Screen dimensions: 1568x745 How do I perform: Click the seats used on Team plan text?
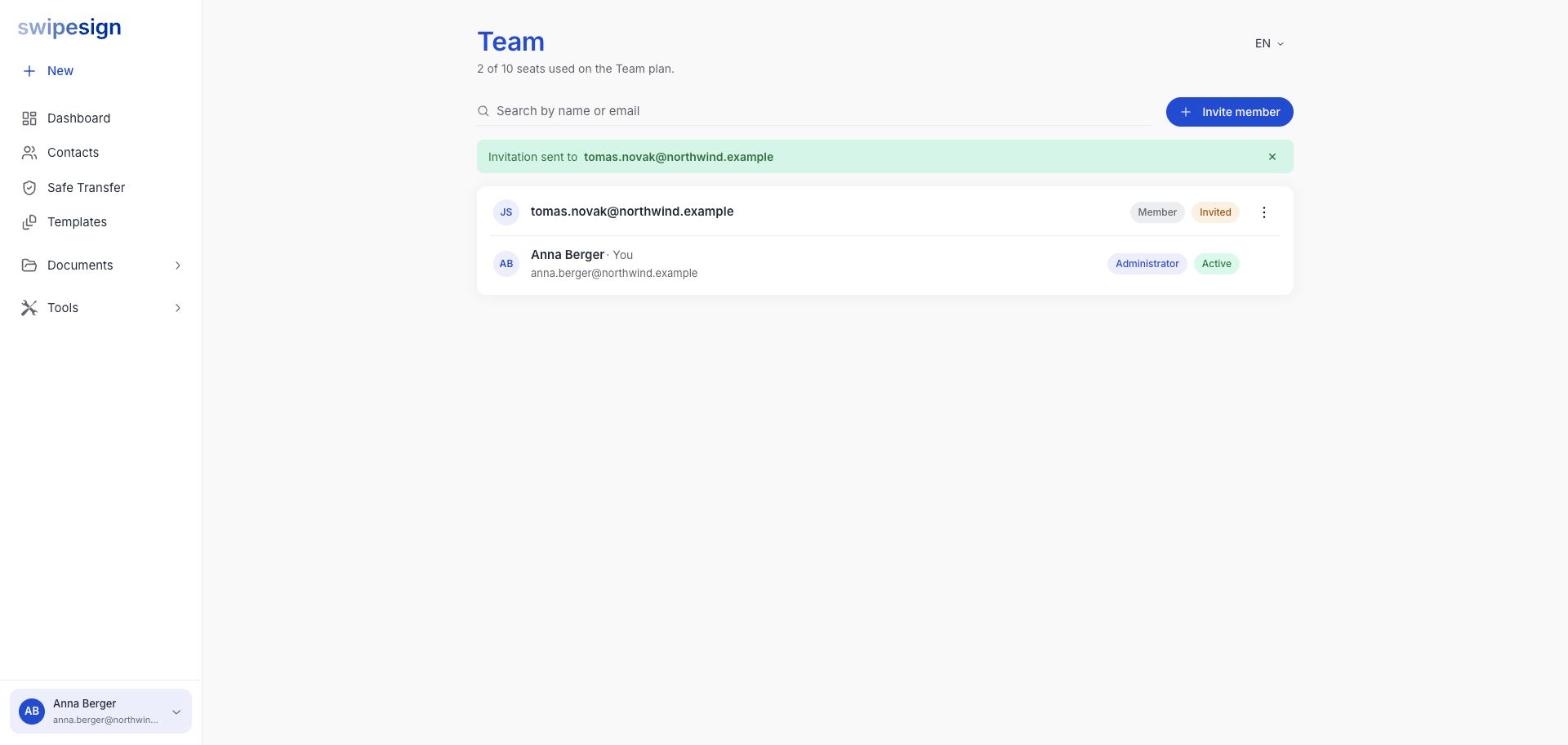tap(576, 69)
